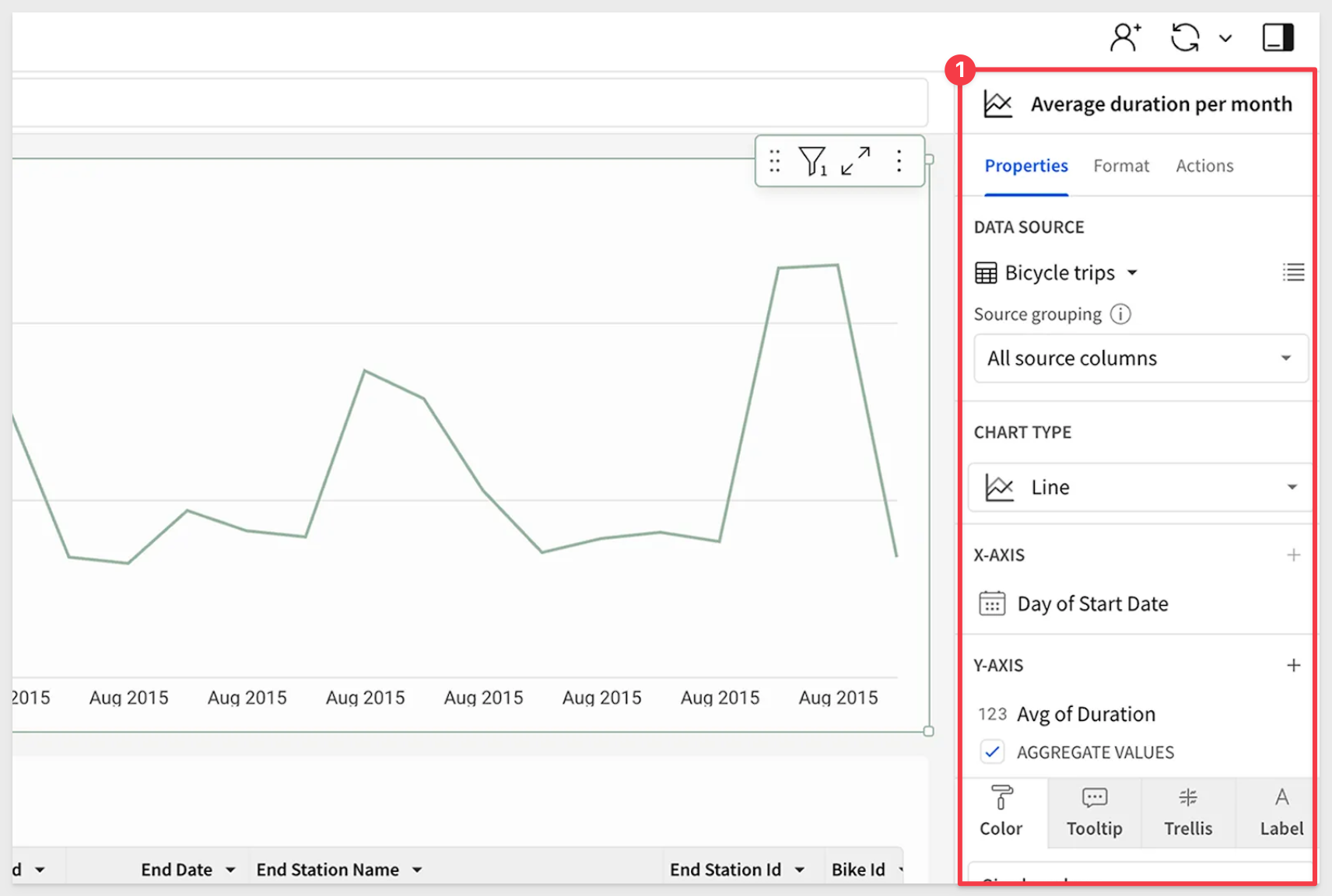This screenshot has height=896, width=1332.
Task: Click the share/invite user icon
Action: tap(1125, 37)
